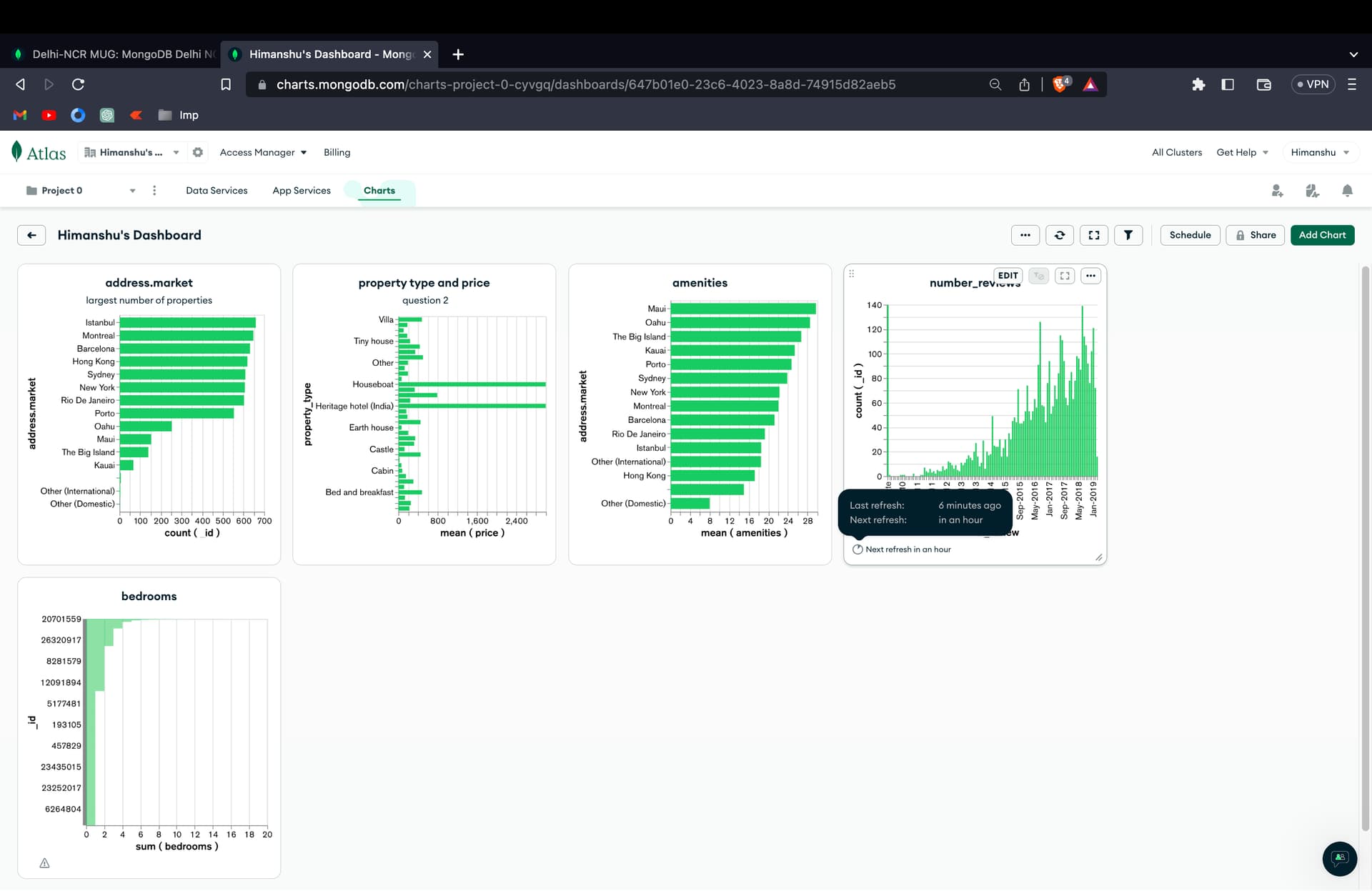Switch to the Data Services tab

pos(217,191)
